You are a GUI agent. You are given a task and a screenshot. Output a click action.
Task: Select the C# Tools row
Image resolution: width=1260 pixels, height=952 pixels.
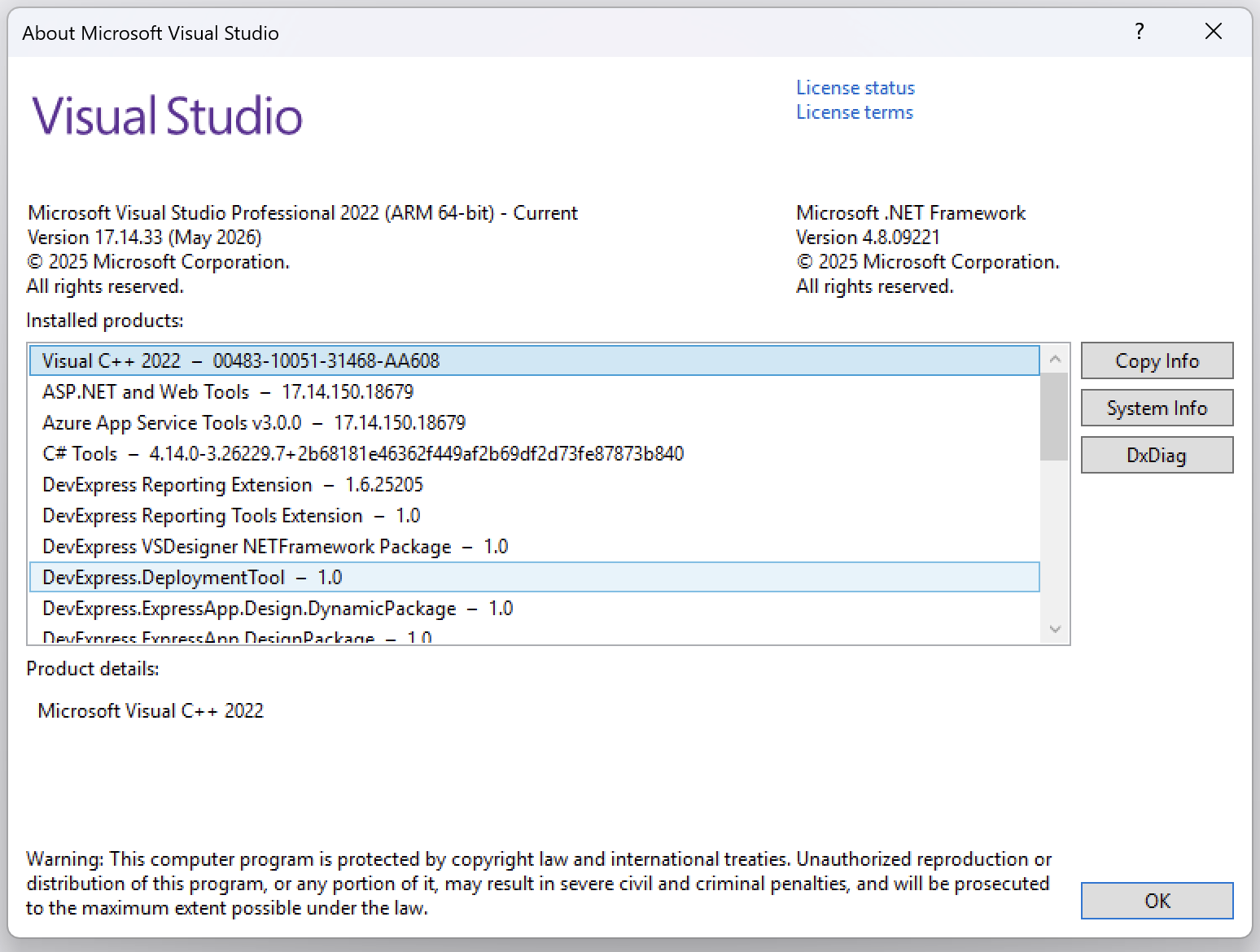534,453
